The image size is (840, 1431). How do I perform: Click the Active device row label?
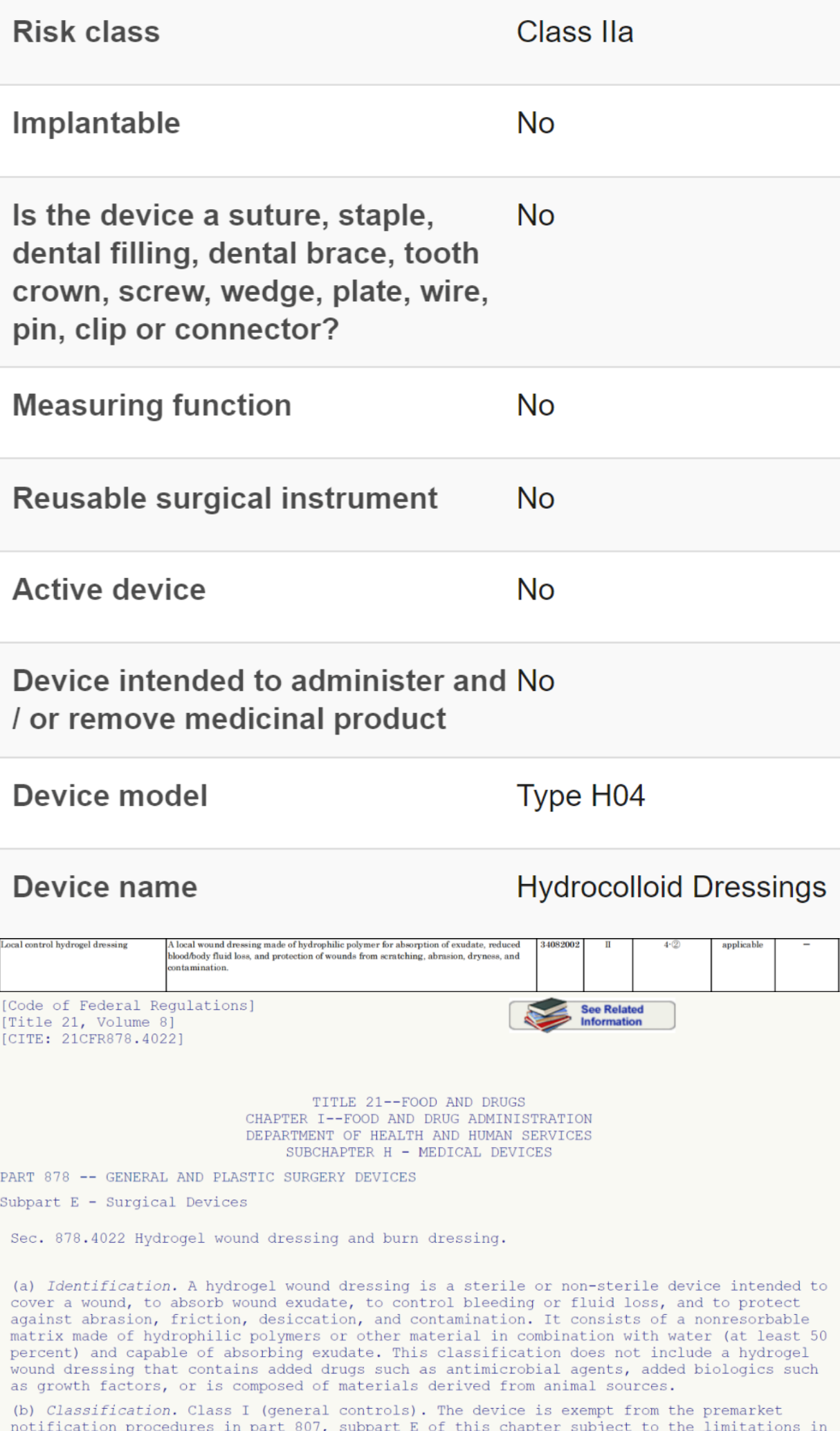pyautogui.click(x=109, y=590)
